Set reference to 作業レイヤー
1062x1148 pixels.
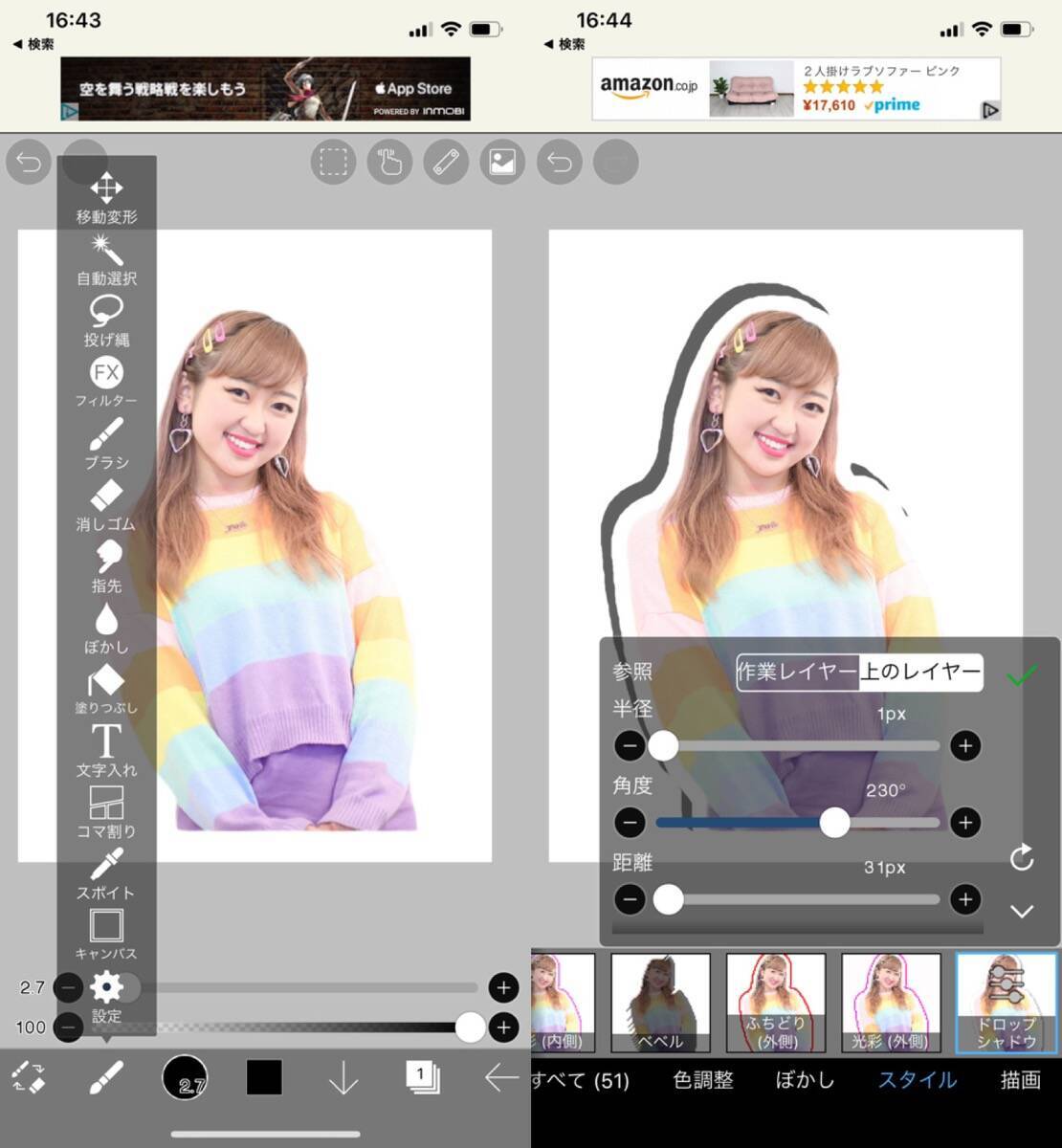(x=797, y=672)
